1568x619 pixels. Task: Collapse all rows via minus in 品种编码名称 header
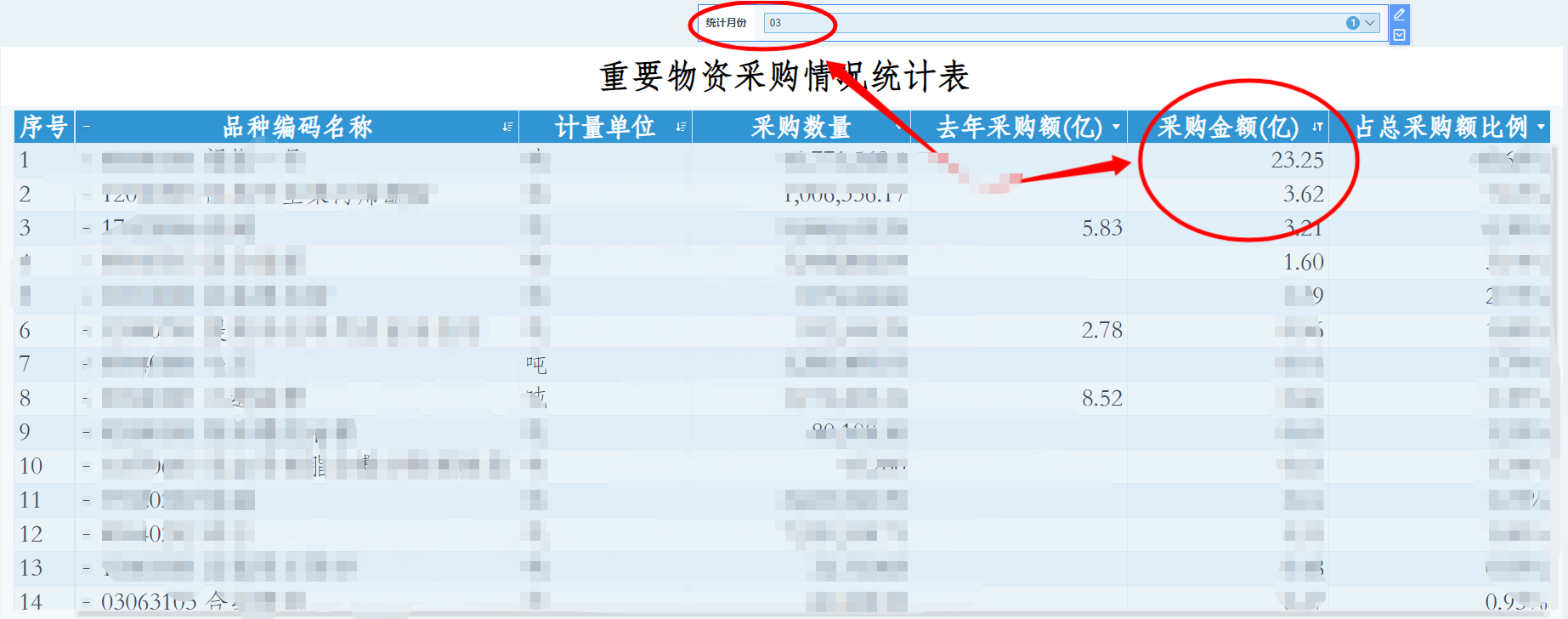click(x=86, y=127)
